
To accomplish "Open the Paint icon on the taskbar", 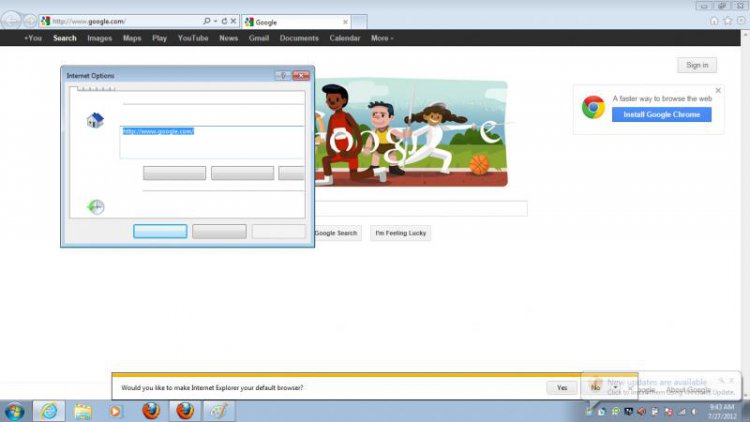I will click(x=219, y=411).
